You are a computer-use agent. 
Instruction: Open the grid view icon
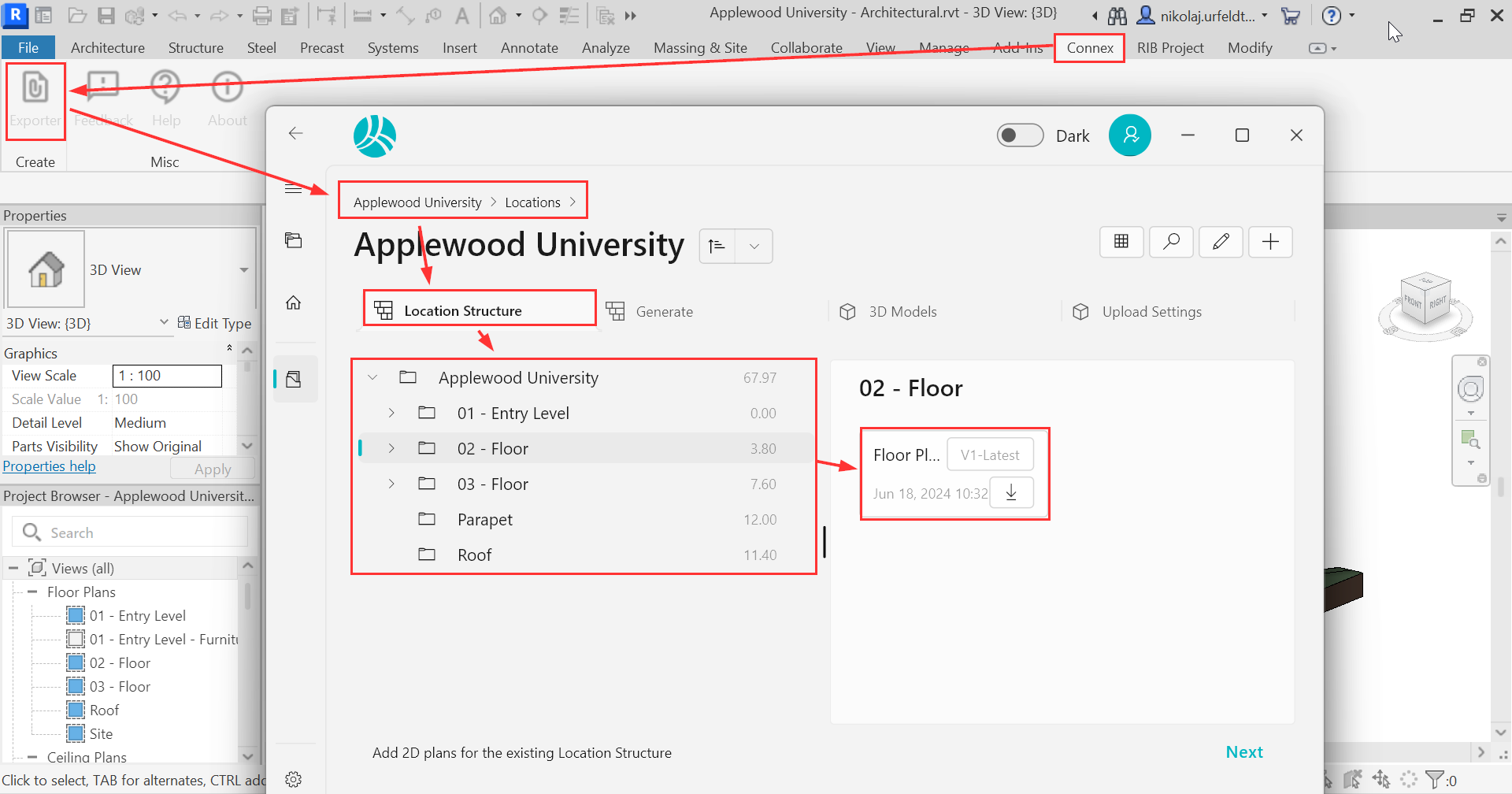click(1121, 242)
